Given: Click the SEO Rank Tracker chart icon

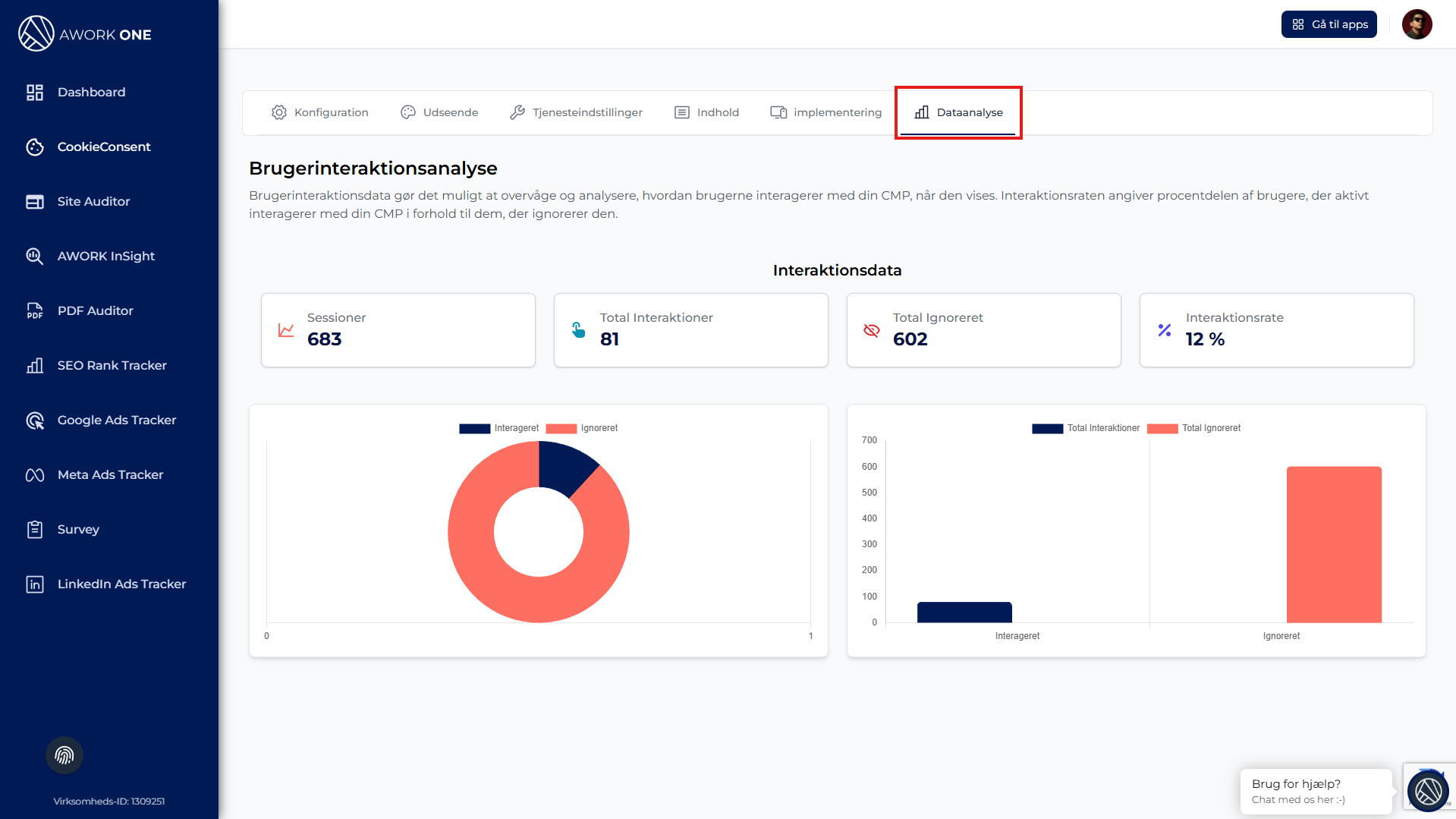Looking at the screenshot, I should tap(35, 366).
